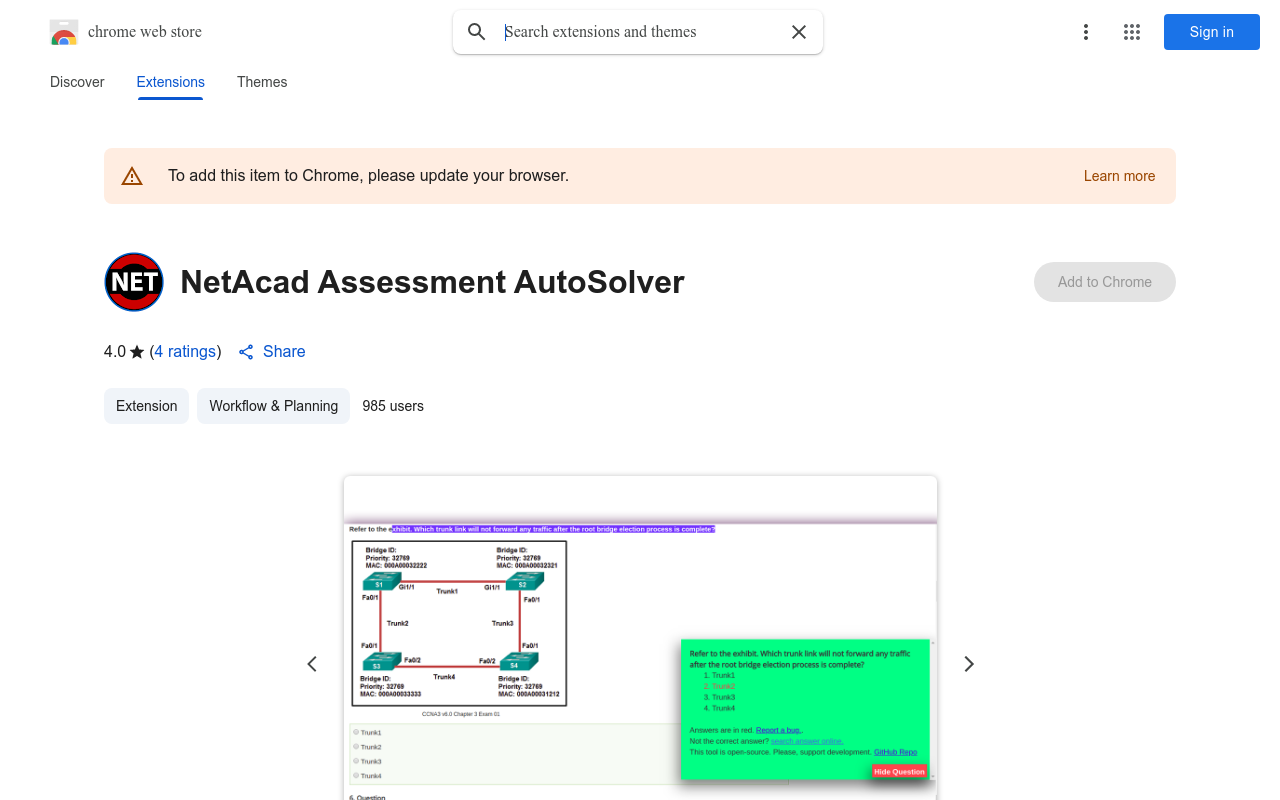
Task: Clear the search field with the X
Action: [799, 32]
